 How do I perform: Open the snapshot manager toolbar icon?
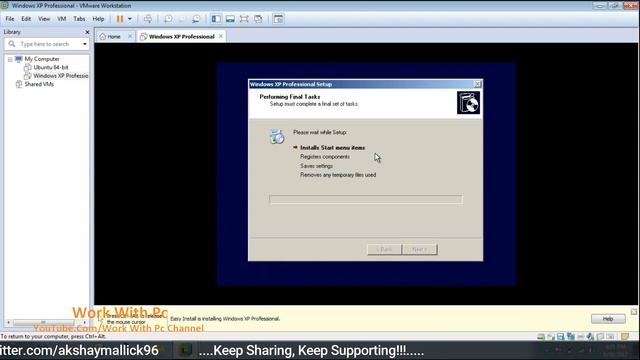click(x=196, y=19)
